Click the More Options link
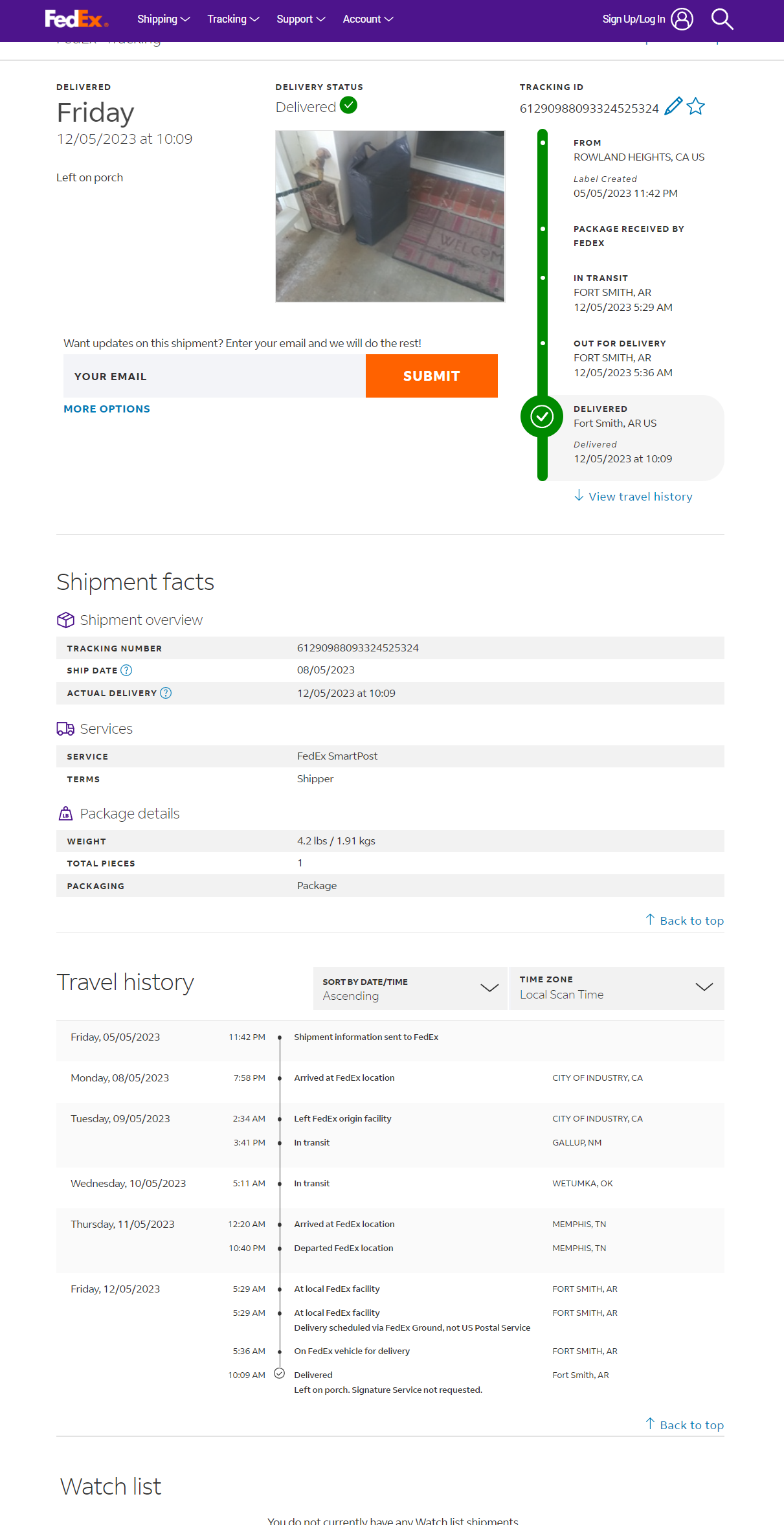784x1525 pixels. pos(107,409)
